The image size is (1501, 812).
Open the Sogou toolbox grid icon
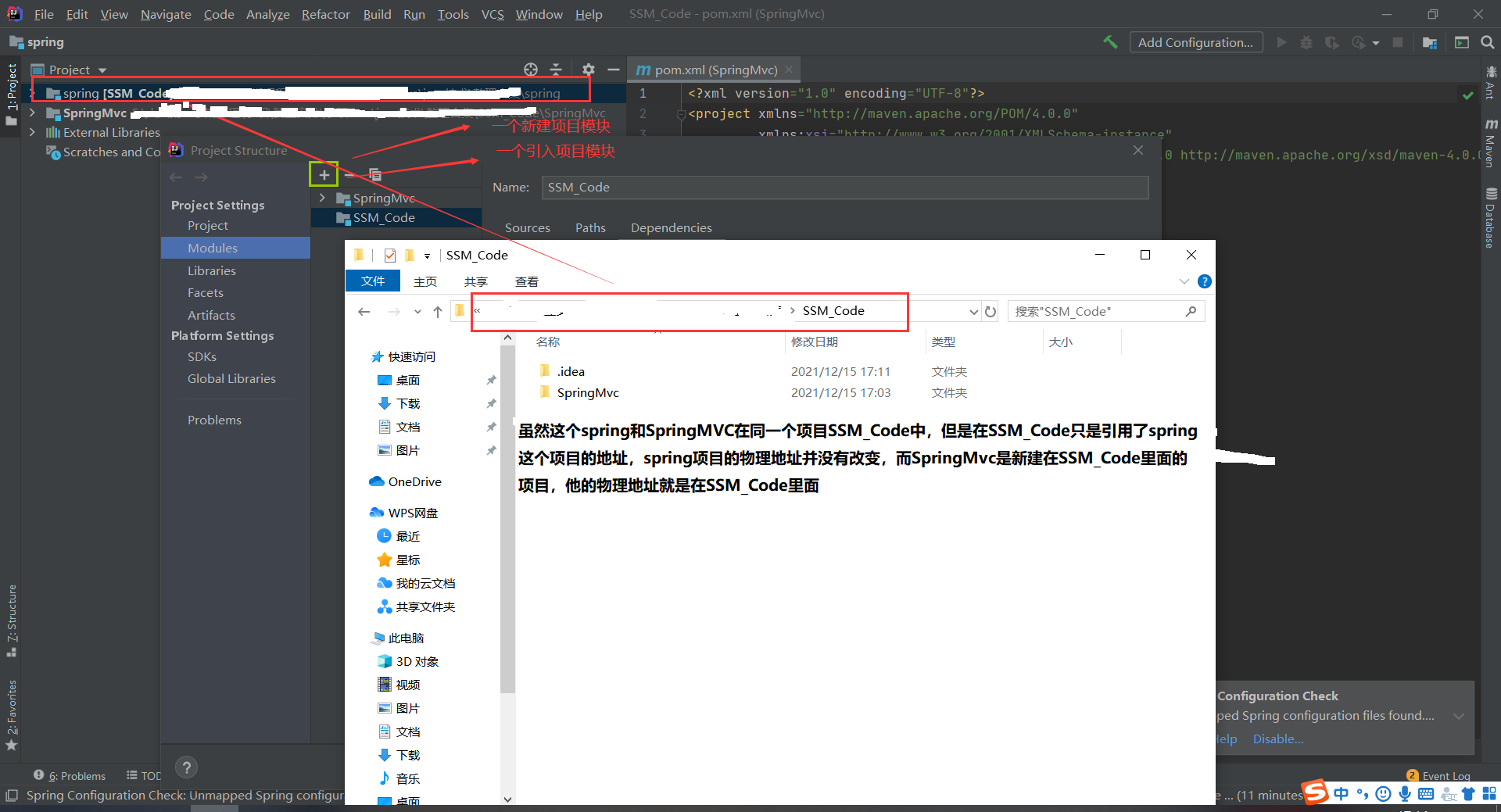[1489, 794]
